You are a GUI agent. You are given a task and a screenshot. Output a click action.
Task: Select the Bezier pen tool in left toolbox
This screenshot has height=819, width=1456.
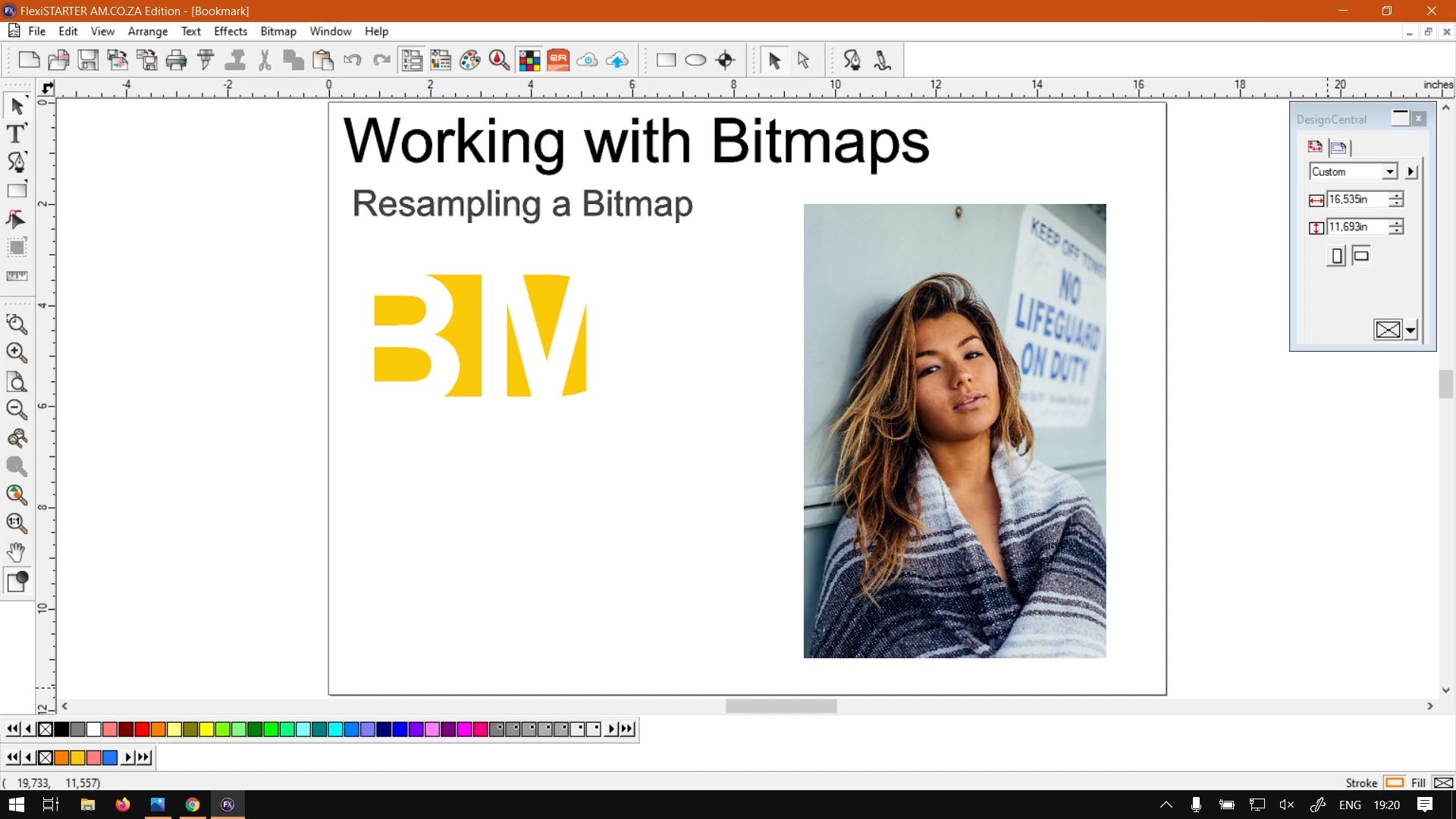(16, 162)
